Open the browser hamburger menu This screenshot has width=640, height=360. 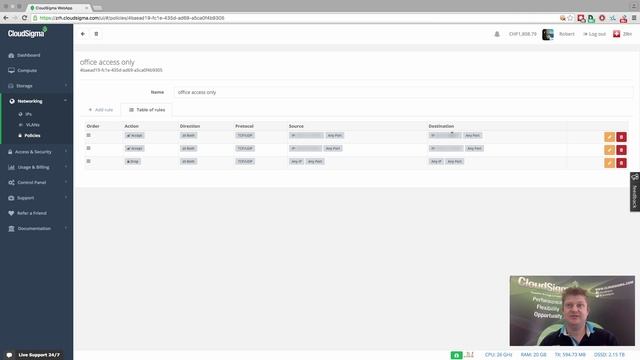tap(634, 18)
